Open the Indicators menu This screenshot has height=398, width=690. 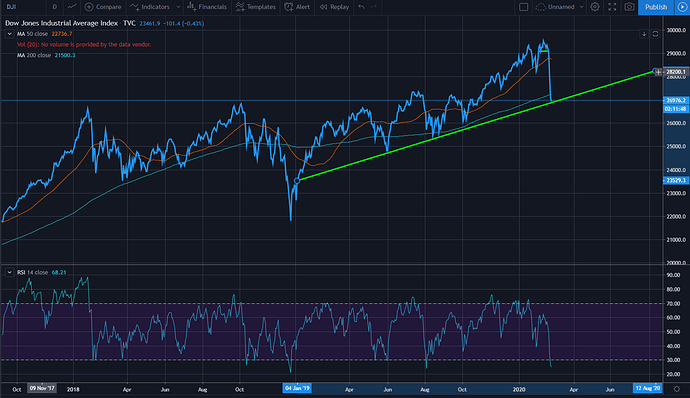(150, 7)
